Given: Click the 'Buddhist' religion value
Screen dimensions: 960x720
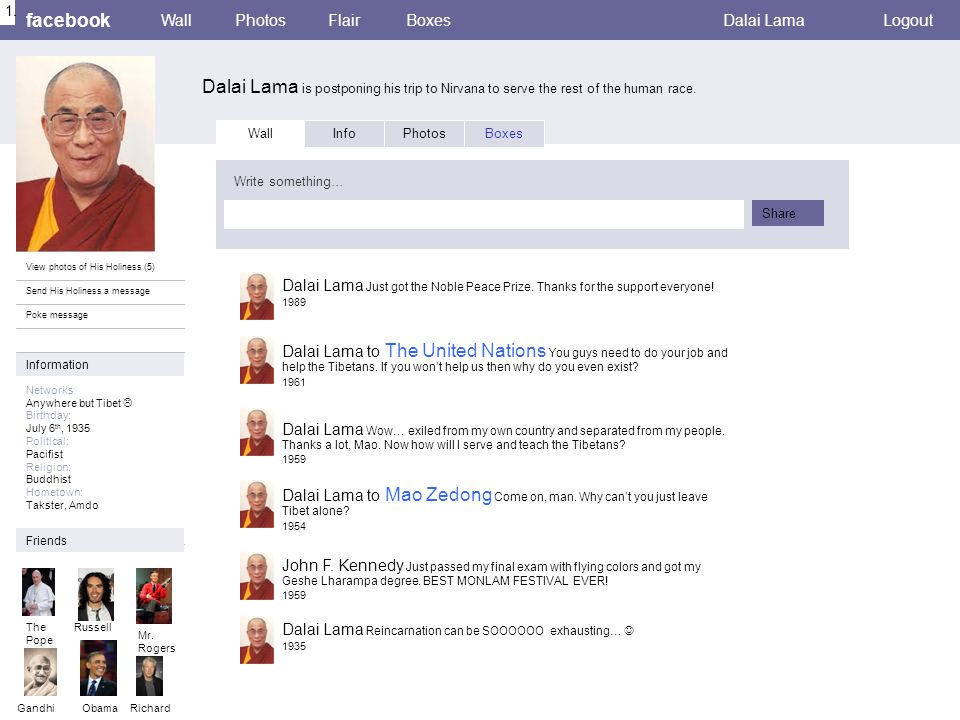Looking at the screenshot, I should click(48, 479).
